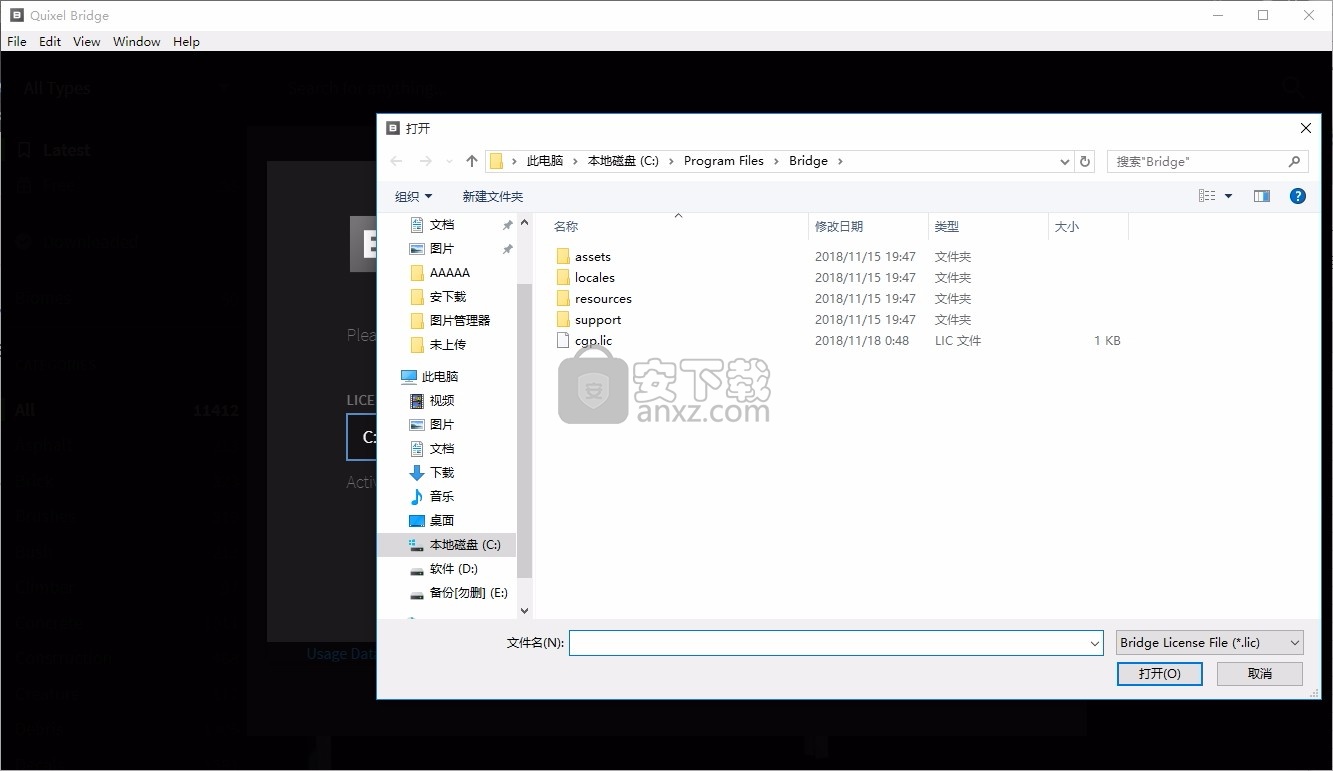Click the 取消 button

[1260, 674]
